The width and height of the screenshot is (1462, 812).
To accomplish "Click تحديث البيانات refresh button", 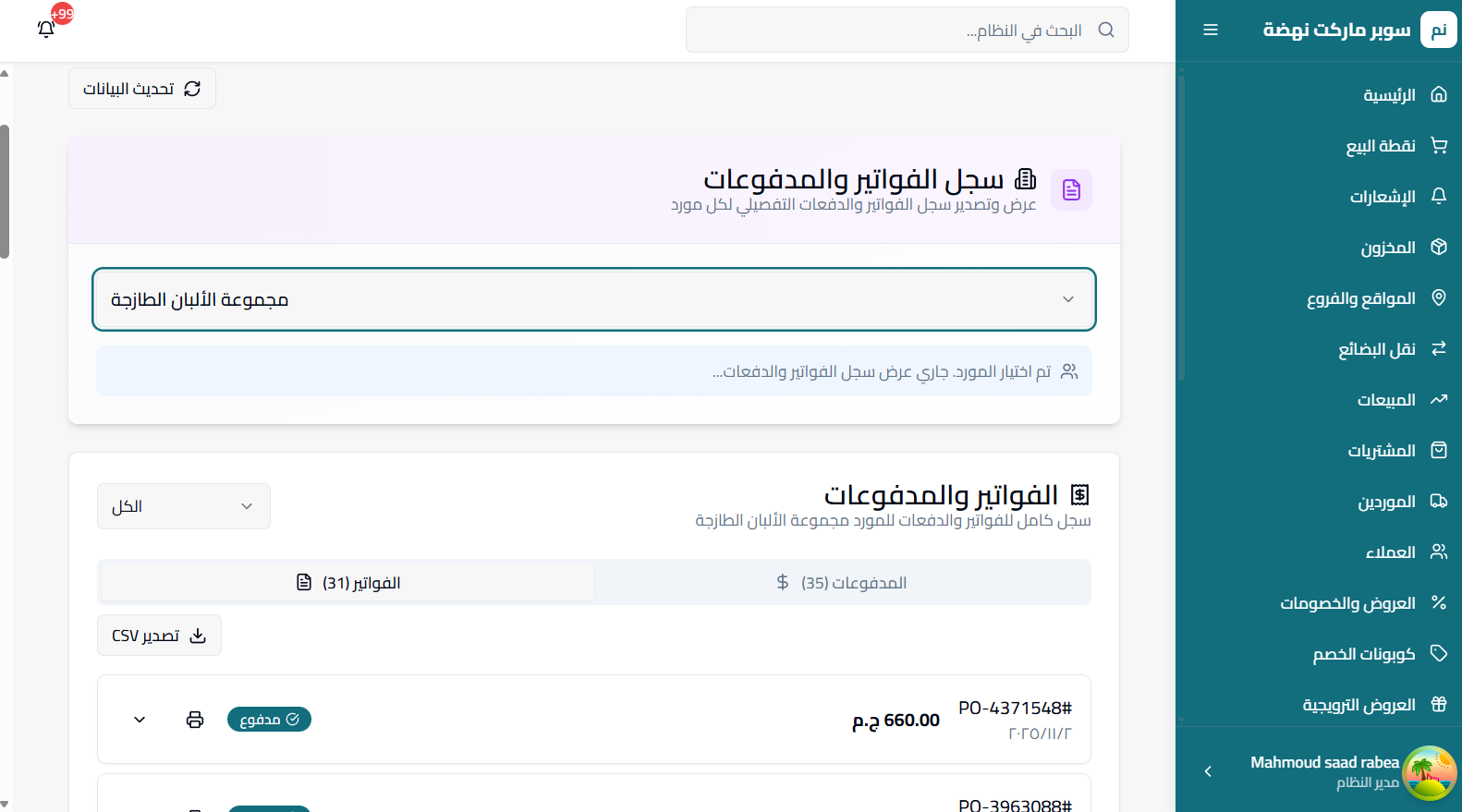I will click(142, 89).
